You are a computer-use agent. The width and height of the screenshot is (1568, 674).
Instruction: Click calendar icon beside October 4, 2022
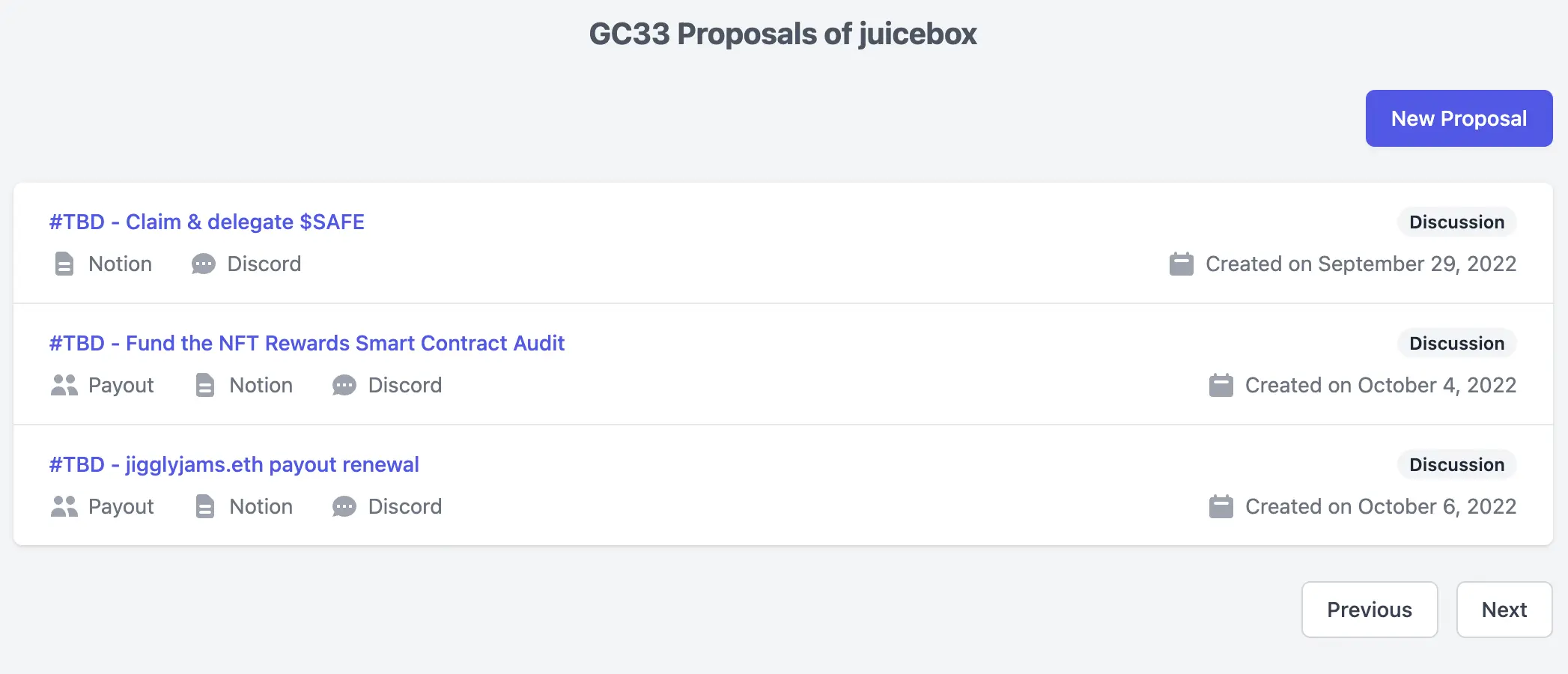[1221, 385]
